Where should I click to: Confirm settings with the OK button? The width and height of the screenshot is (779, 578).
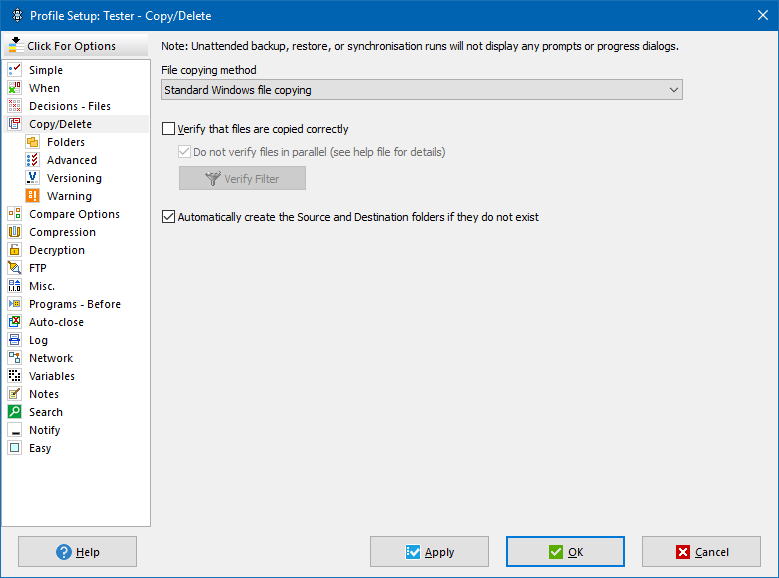(565, 552)
